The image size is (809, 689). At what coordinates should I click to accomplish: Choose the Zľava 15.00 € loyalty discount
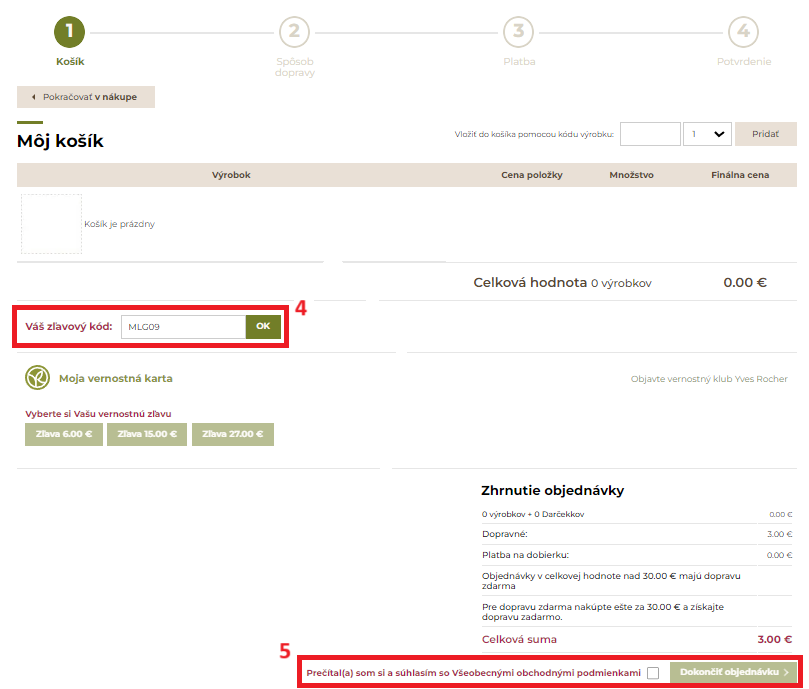pyautogui.click(x=147, y=434)
